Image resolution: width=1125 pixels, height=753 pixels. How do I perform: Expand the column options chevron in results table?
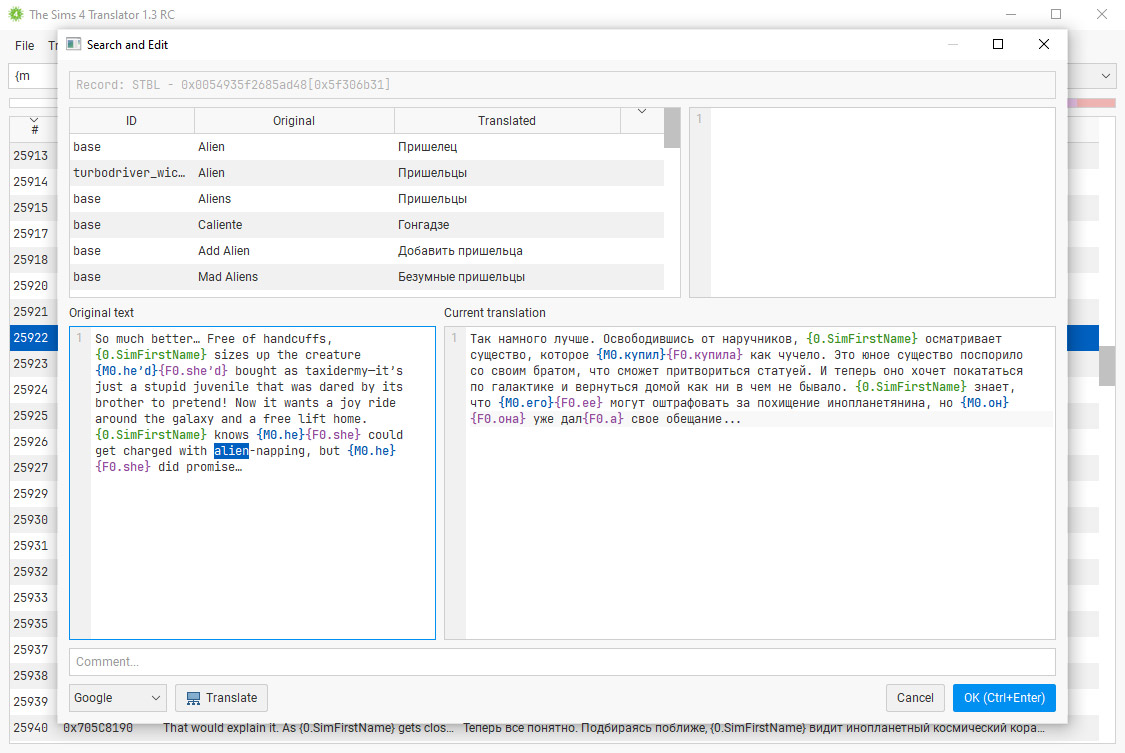642,112
